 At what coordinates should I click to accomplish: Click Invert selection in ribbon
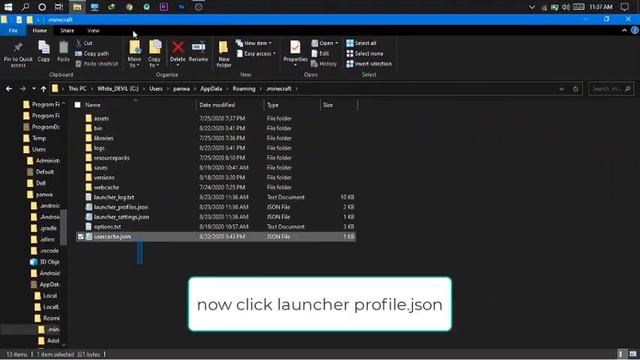pyautogui.click(x=369, y=64)
